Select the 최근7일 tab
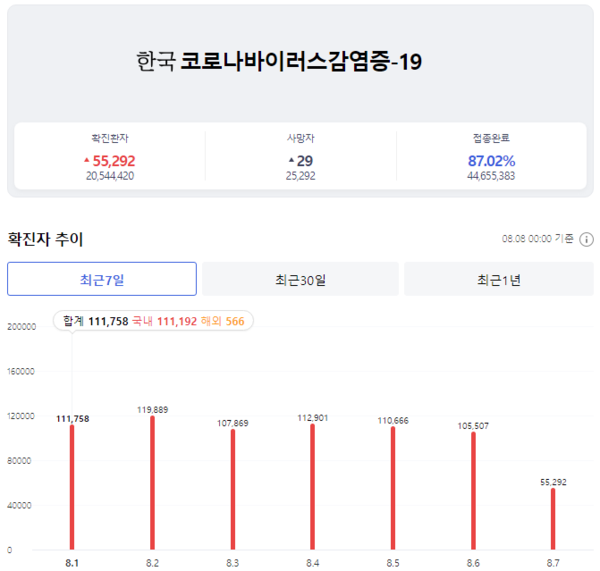Viewport: 600px width, 571px height. 102,279
